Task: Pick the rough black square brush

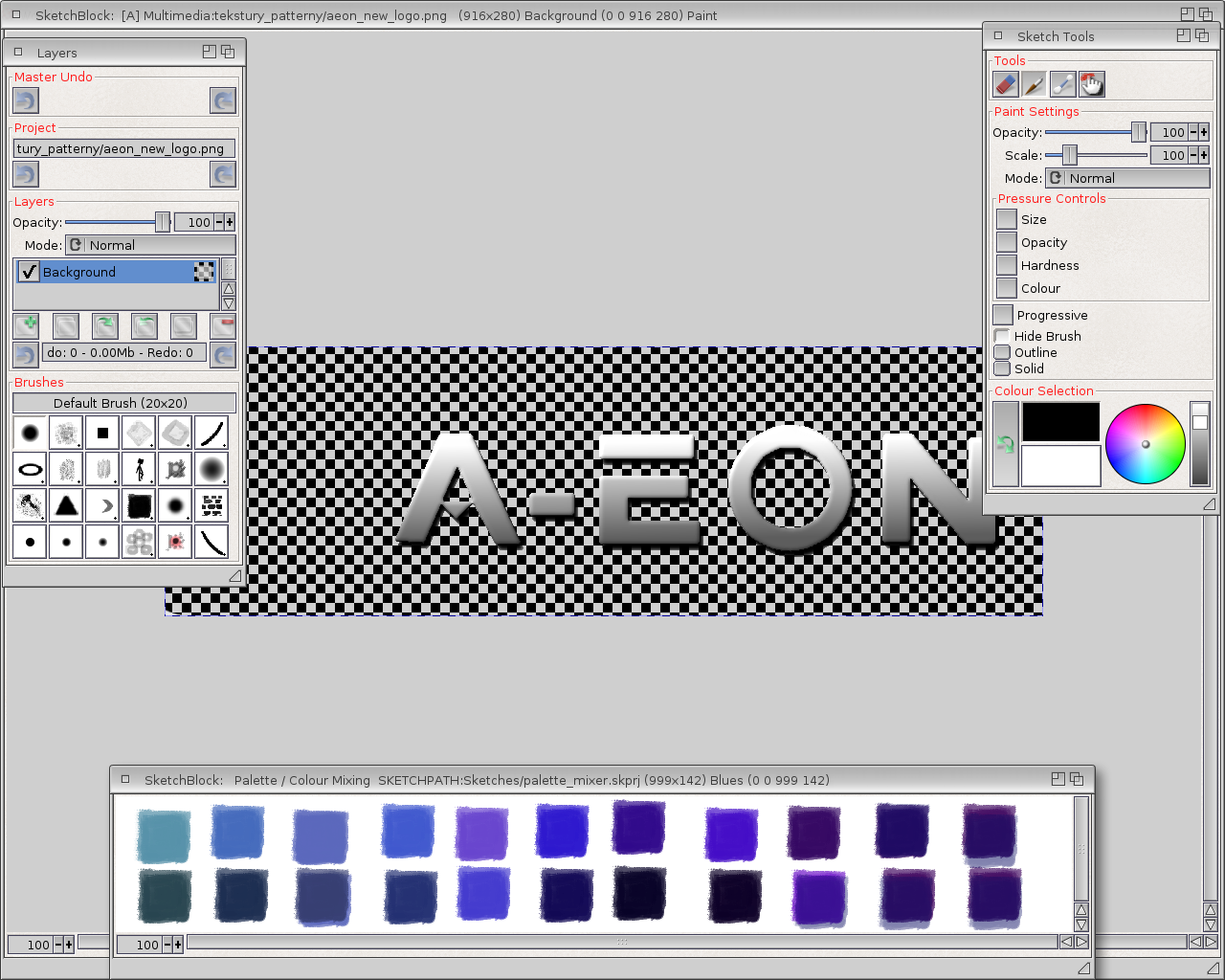Action: (139, 505)
